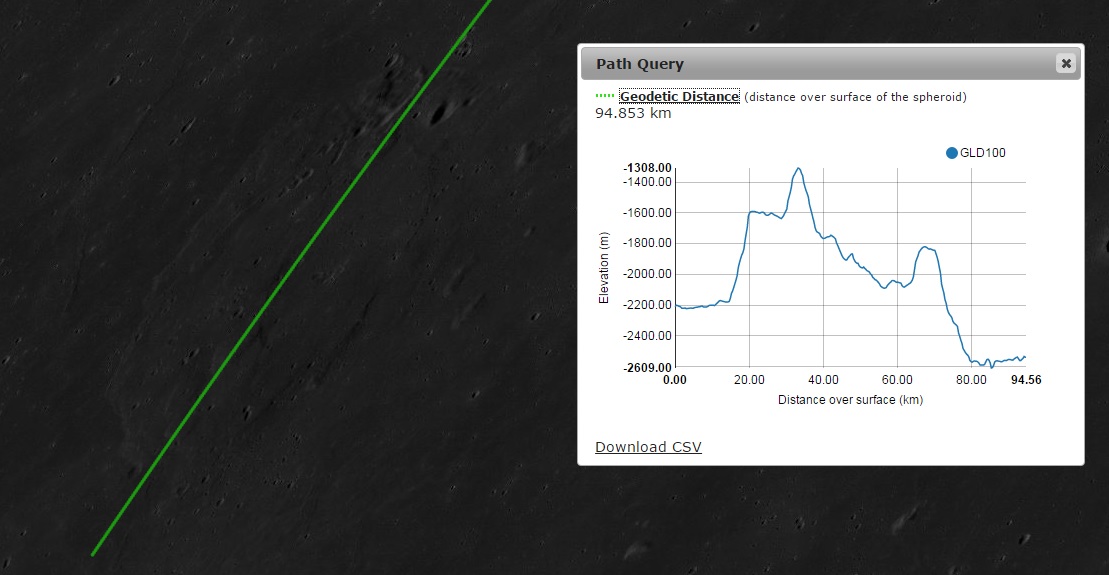Click the spheroid distance description text
Screen dimensions: 1109x575
tap(855, 97)
